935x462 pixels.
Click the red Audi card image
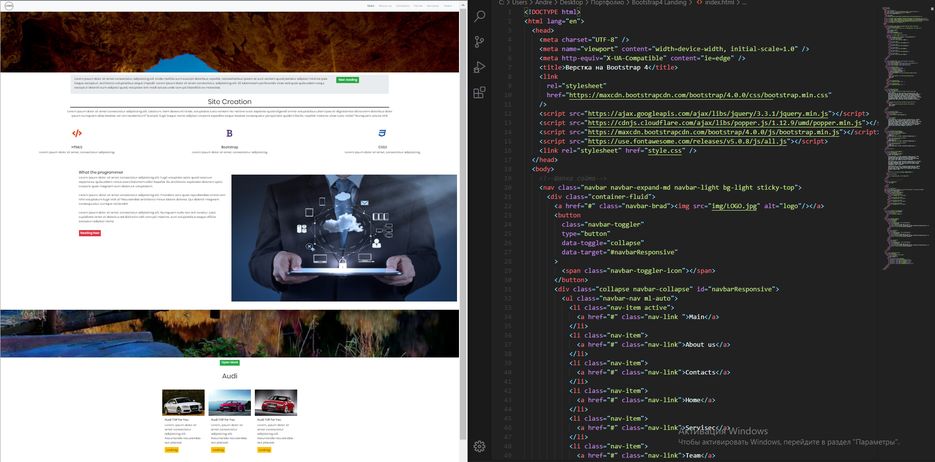[x=276, y=402]
